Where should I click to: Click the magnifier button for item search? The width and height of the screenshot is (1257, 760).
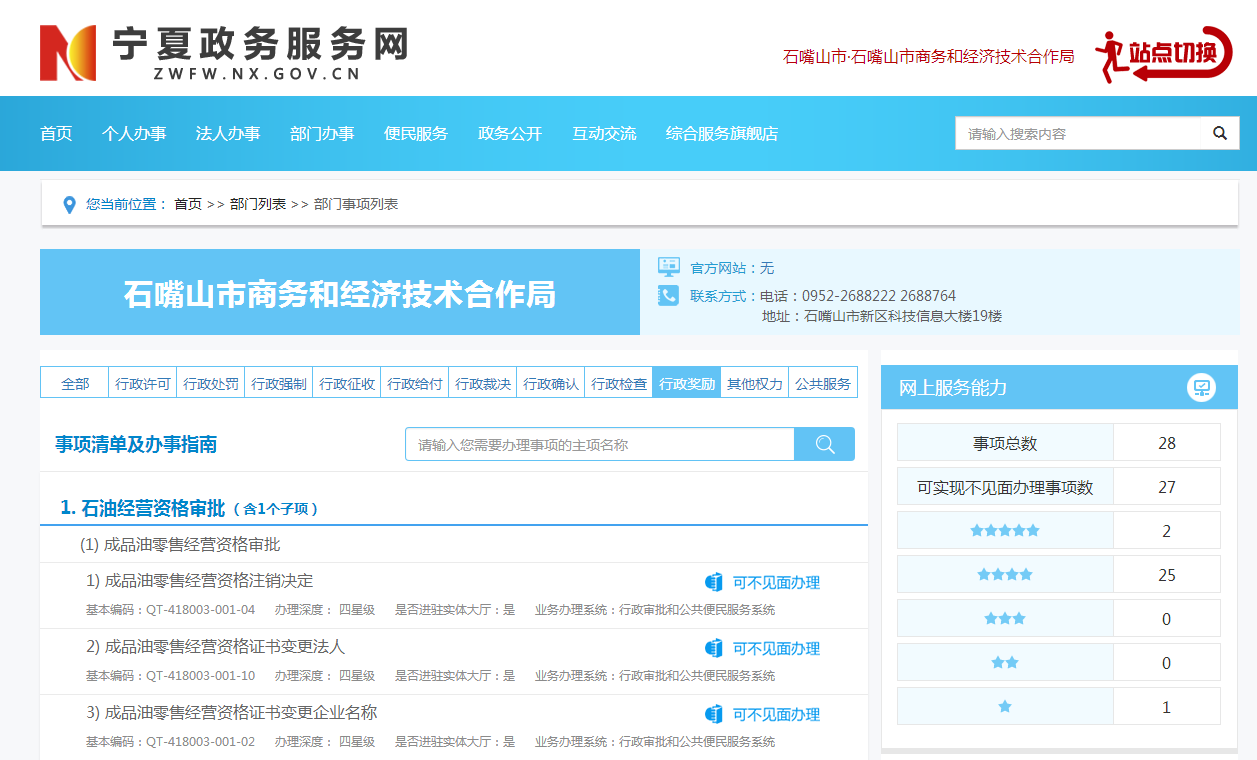click(x=824, y=445)
